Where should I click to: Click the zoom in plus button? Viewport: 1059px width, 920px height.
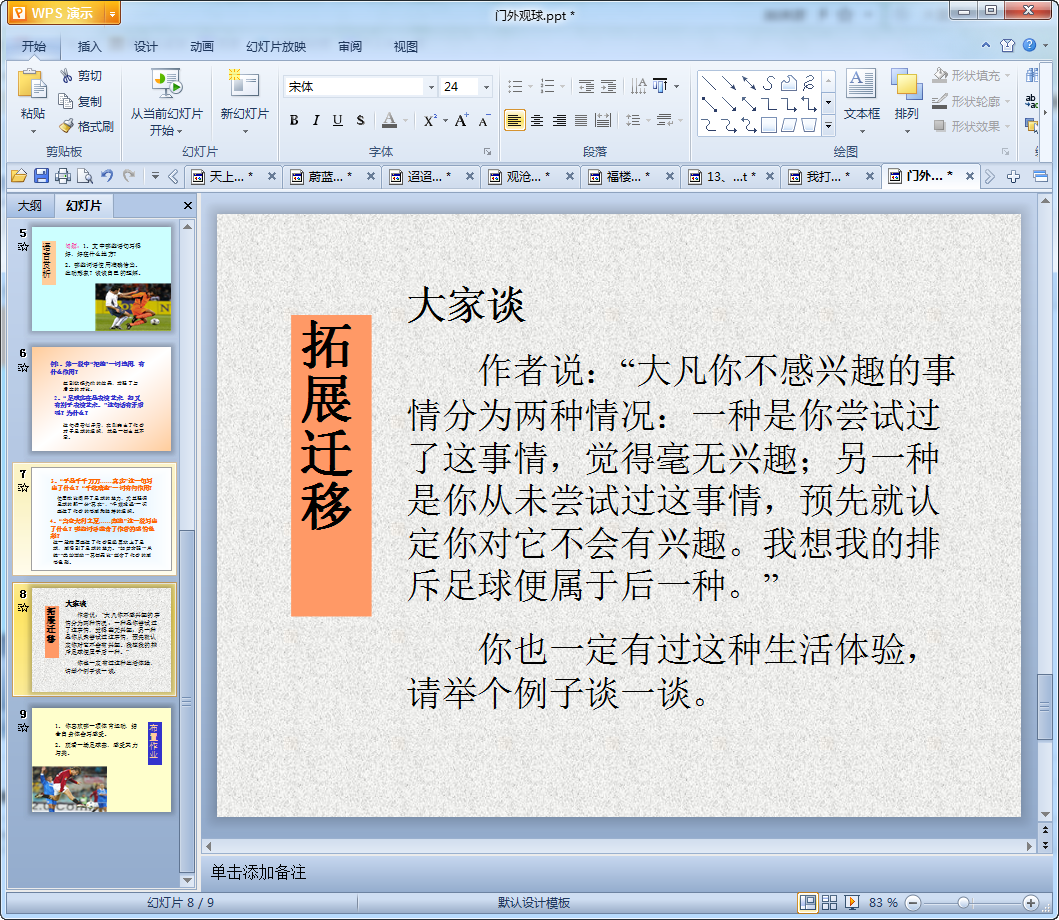(x=1031, y=902)
